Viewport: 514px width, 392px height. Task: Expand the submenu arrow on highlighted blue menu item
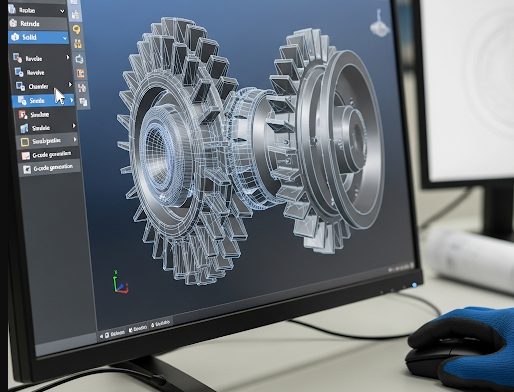pos(72,100)
